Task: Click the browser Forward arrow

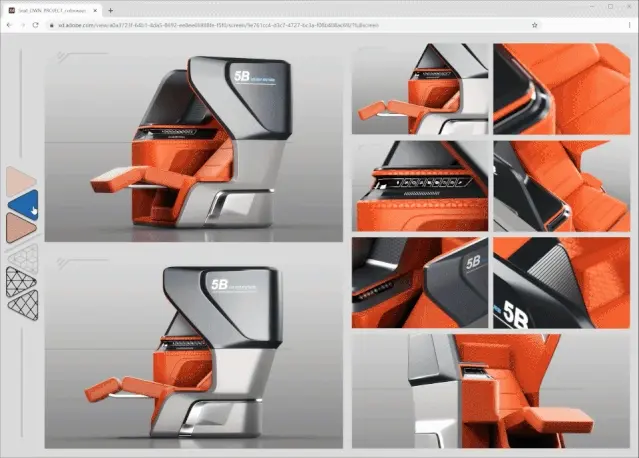Action: tap(24, 25)
